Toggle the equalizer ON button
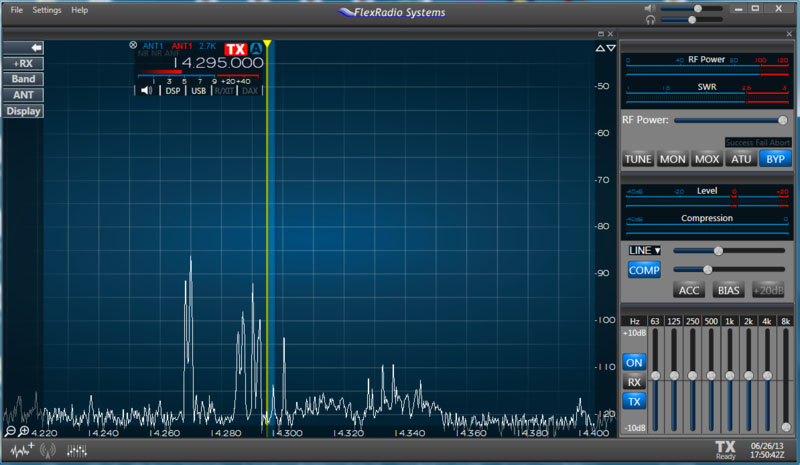This screenshot has height=465, width=800. [x=634, y=362]
